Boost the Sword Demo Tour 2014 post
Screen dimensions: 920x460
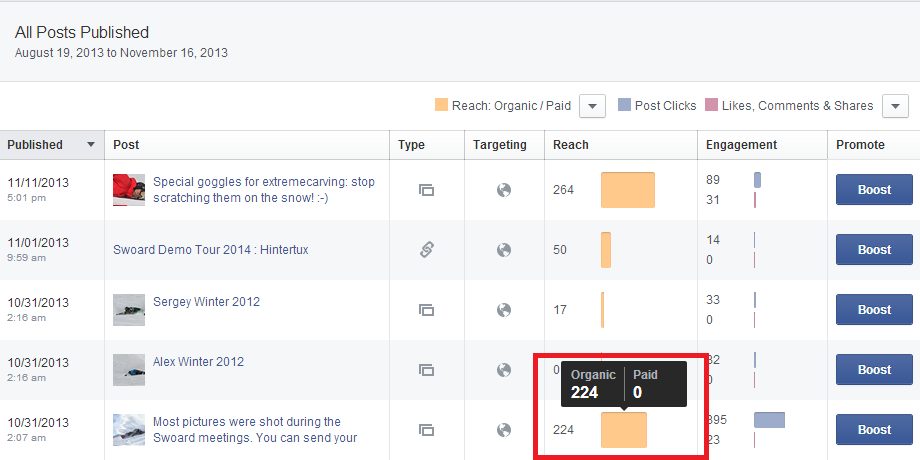point(873,250)
